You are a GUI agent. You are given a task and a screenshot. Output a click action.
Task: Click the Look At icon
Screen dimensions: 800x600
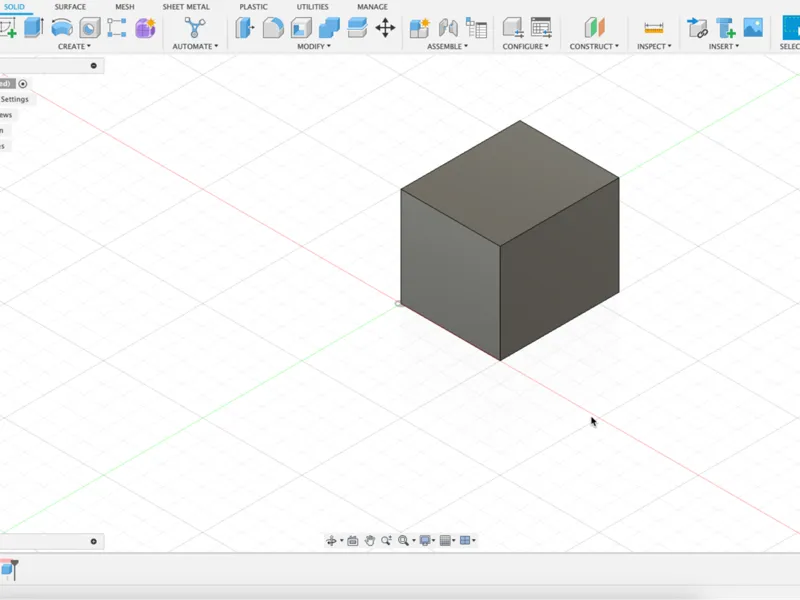[x=353, y=540]
